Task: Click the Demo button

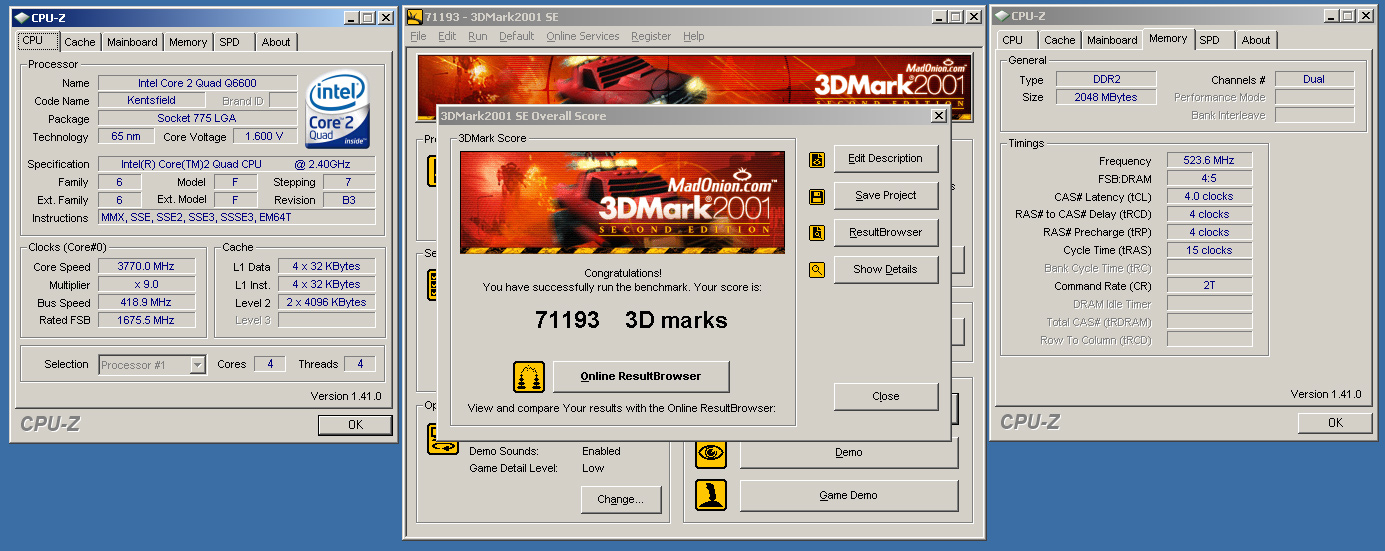Action: (849, 452)
